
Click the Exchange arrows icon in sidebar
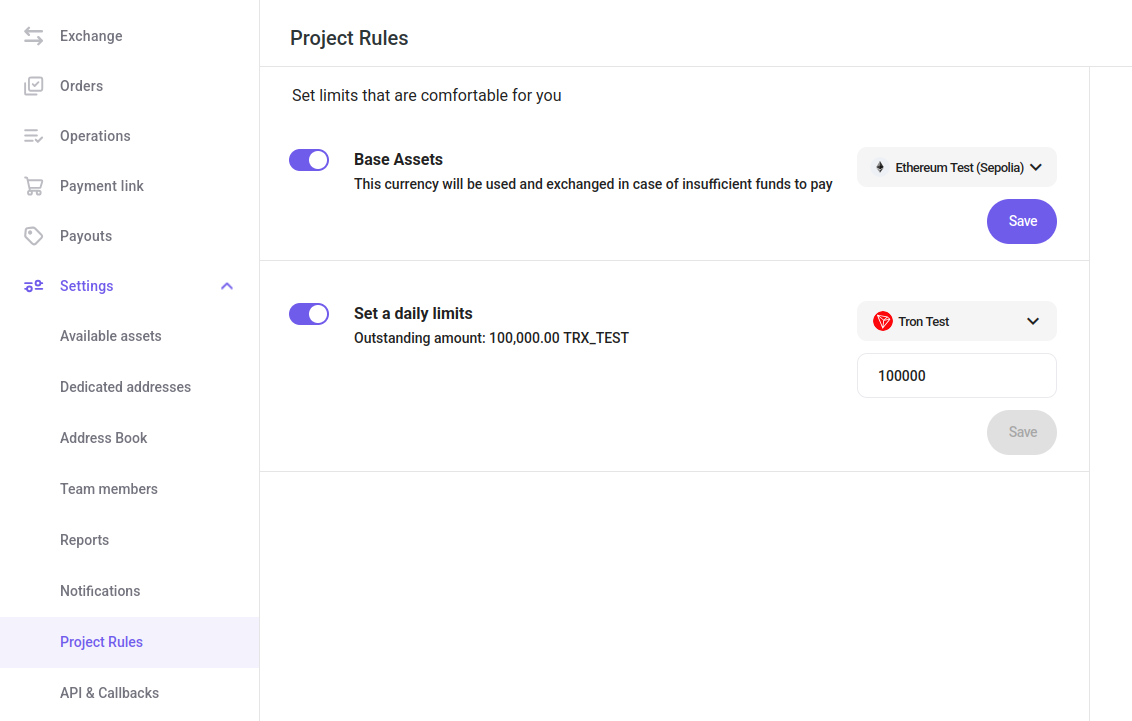pos(34,36)
